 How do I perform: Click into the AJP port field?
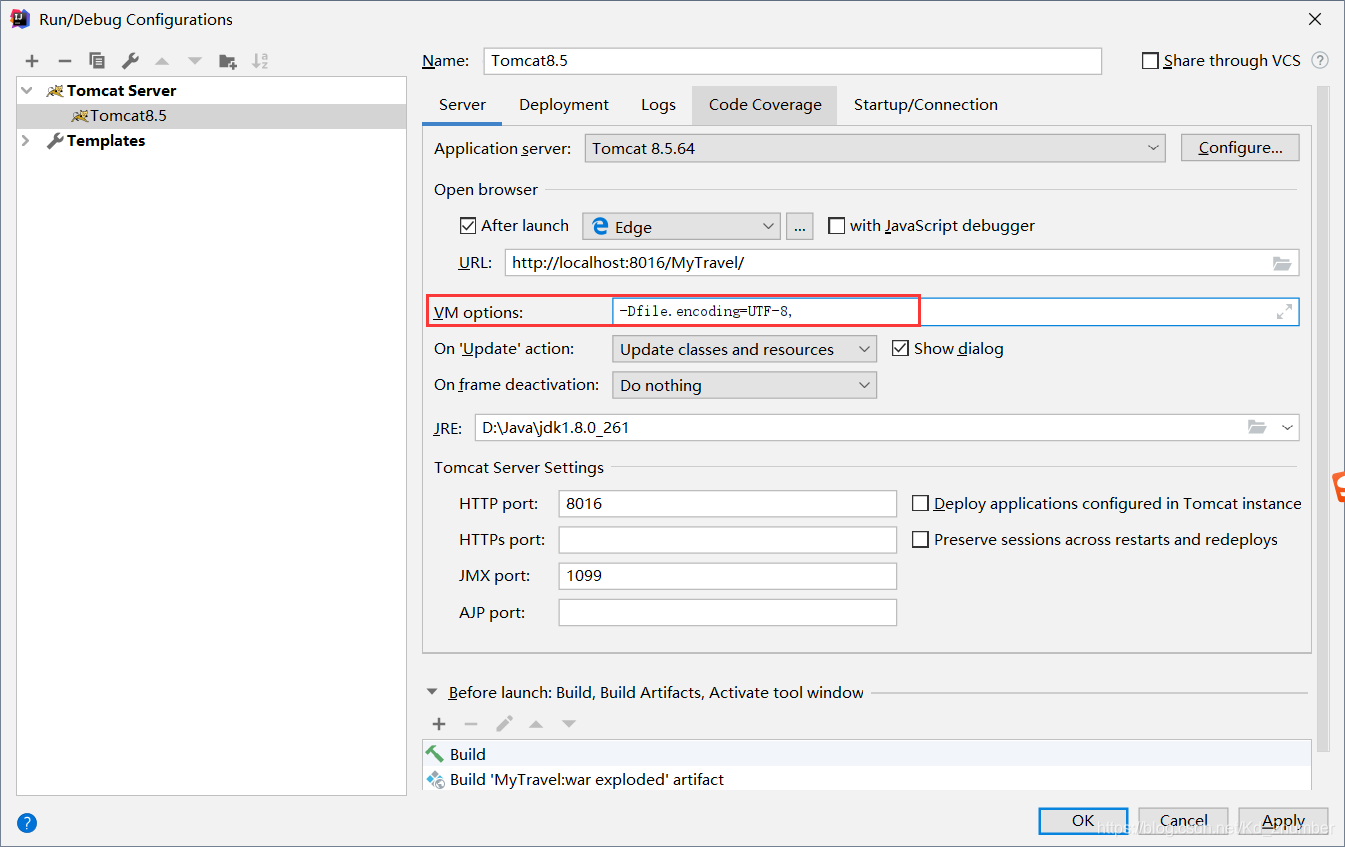coord(728,612)
